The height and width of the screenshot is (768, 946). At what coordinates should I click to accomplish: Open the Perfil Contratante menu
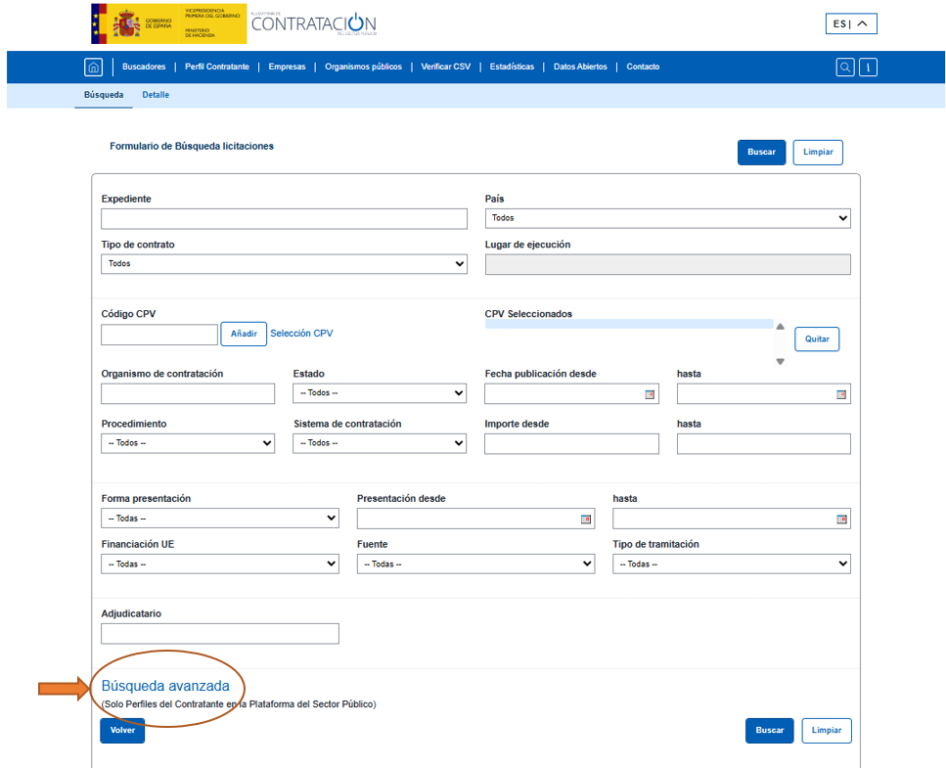[x=217, y=67]
